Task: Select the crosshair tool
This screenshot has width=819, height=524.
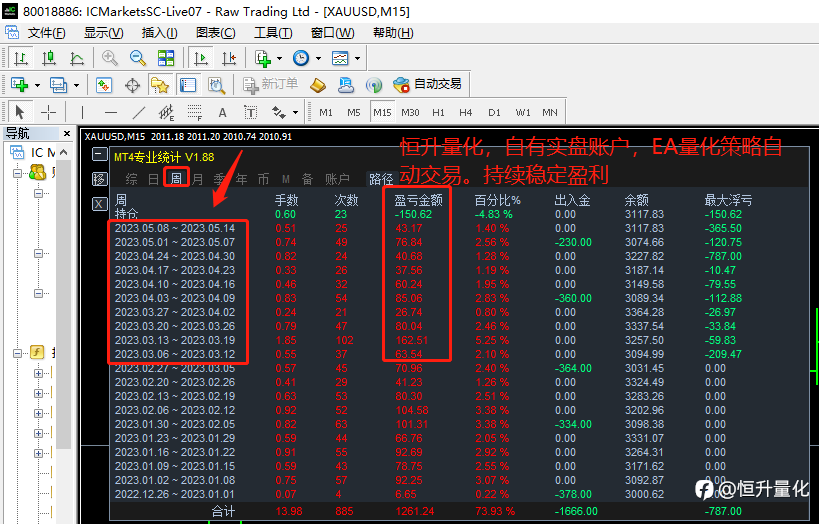Action: point(48,112)
